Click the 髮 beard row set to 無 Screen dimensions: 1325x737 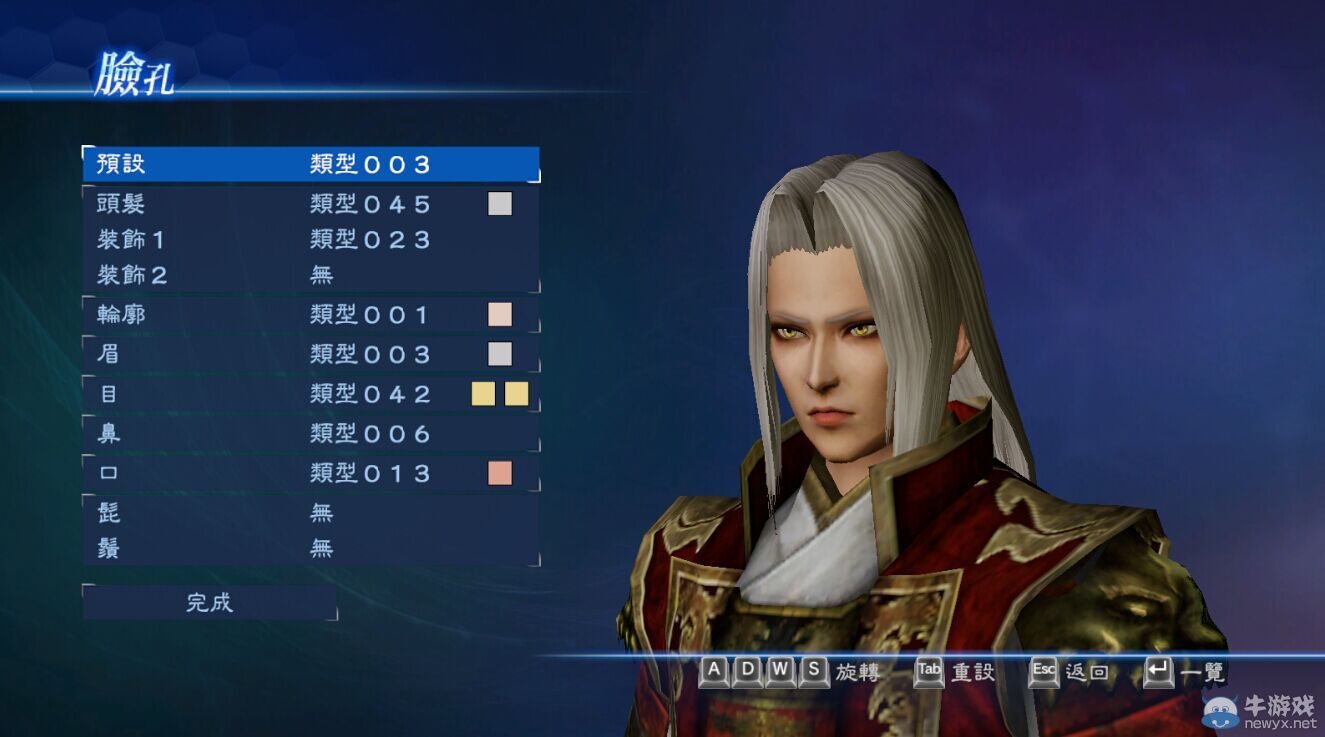click(x=311, y=548)
